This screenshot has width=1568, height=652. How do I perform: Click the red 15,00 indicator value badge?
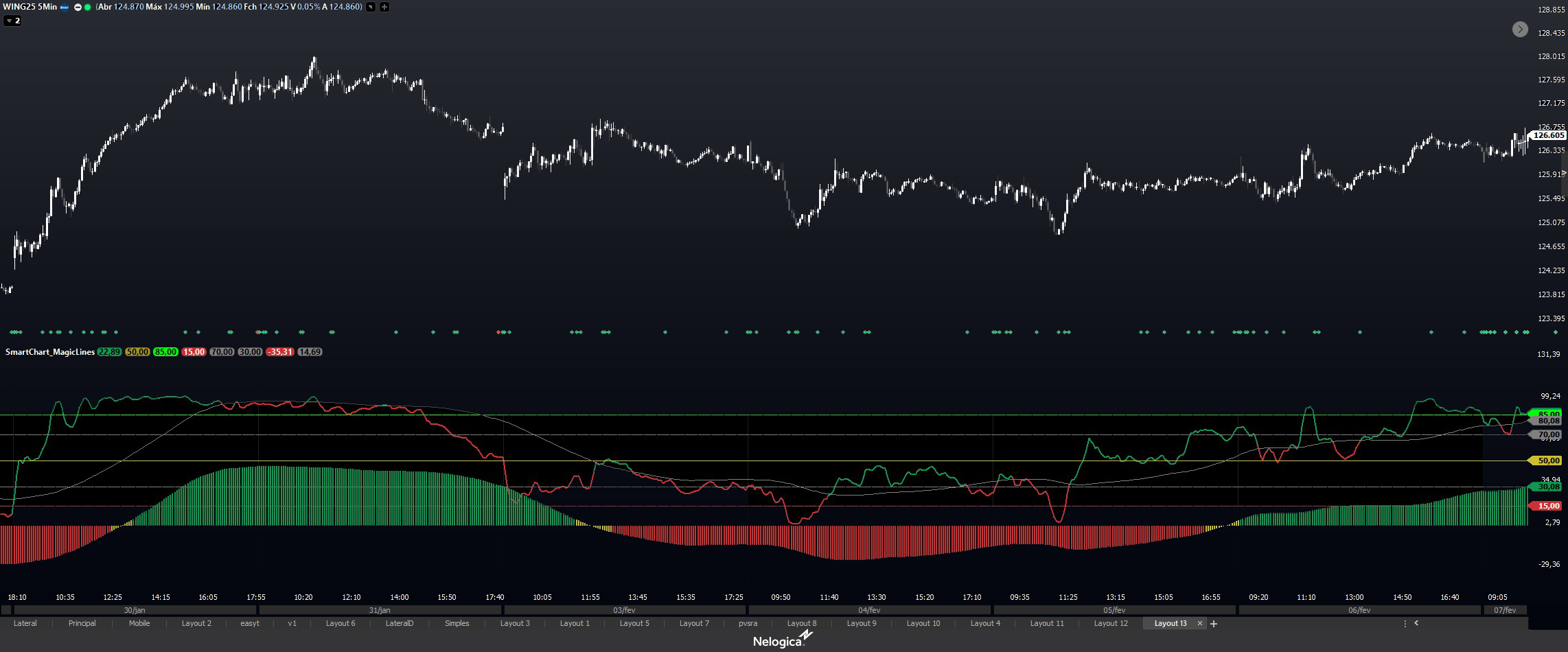pos(194,351)
